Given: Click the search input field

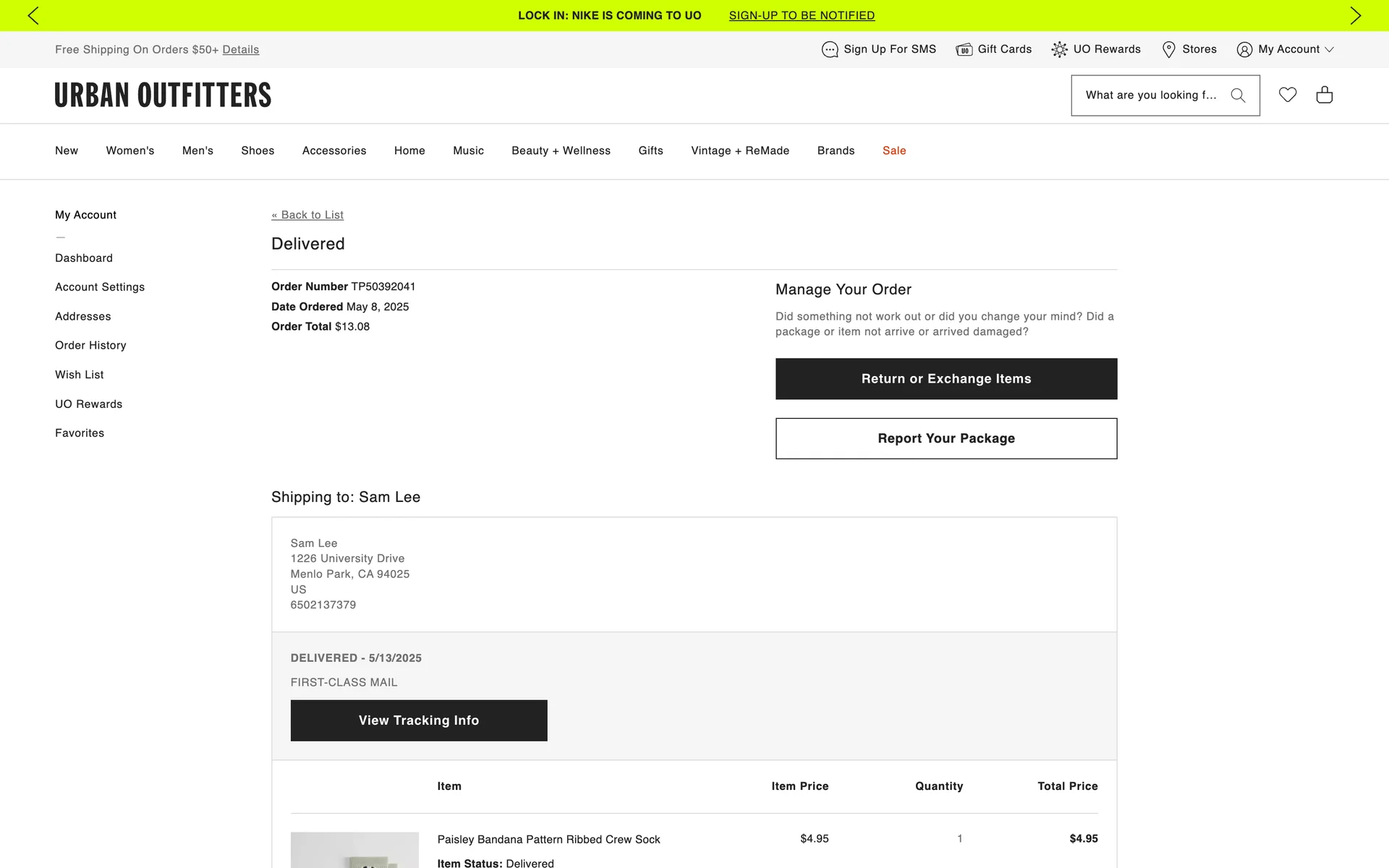Looking at the screenshot, I should pos(1150,95).
